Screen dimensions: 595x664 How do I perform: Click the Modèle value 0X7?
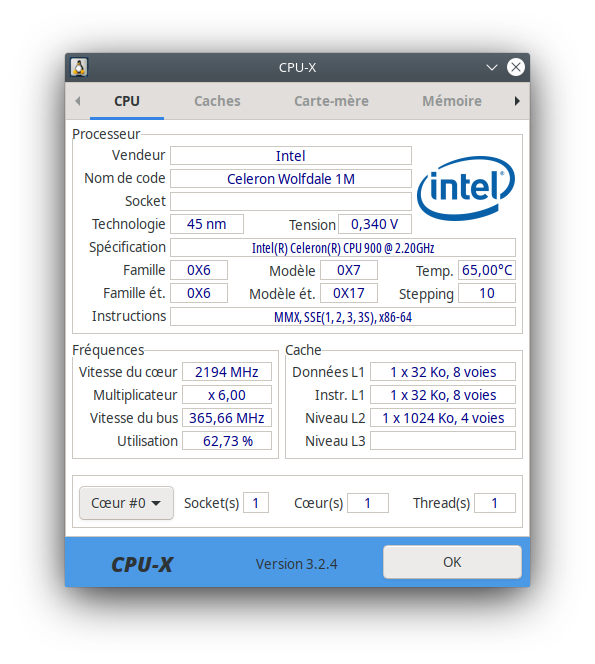[x=349, y=270]
